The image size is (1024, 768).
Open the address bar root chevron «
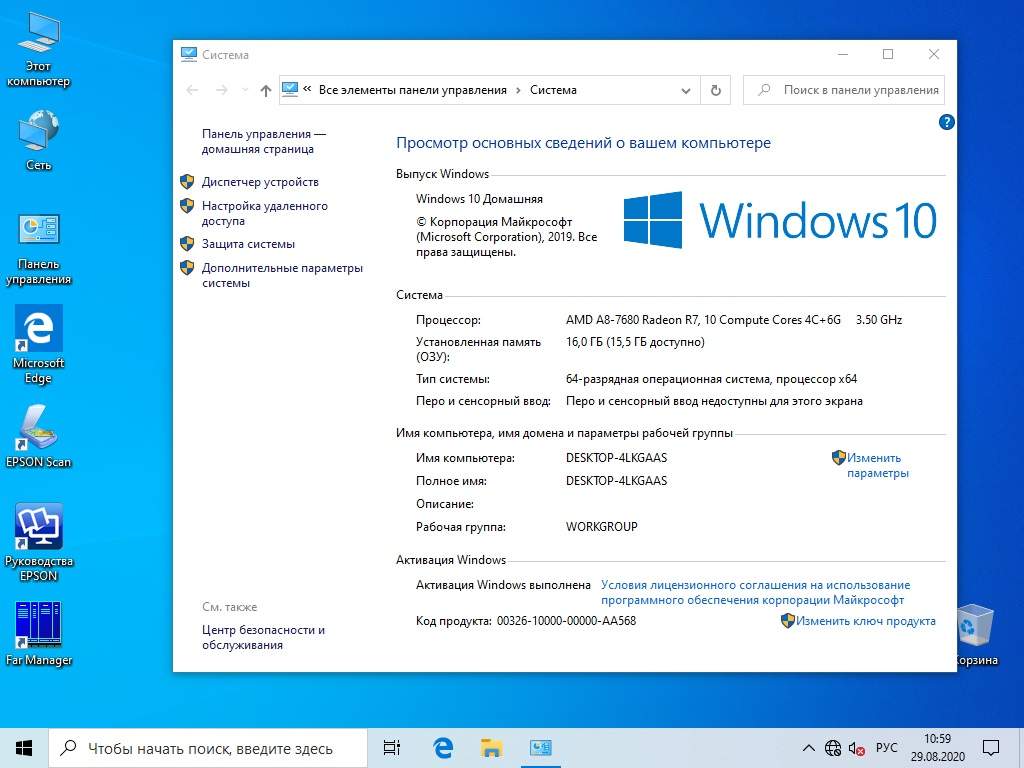pos(307,89)
